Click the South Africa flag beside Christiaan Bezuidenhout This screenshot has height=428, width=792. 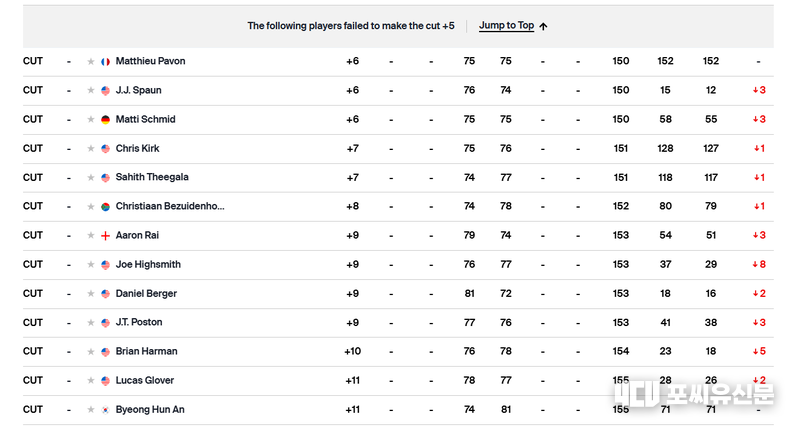[x=105, y=207]
